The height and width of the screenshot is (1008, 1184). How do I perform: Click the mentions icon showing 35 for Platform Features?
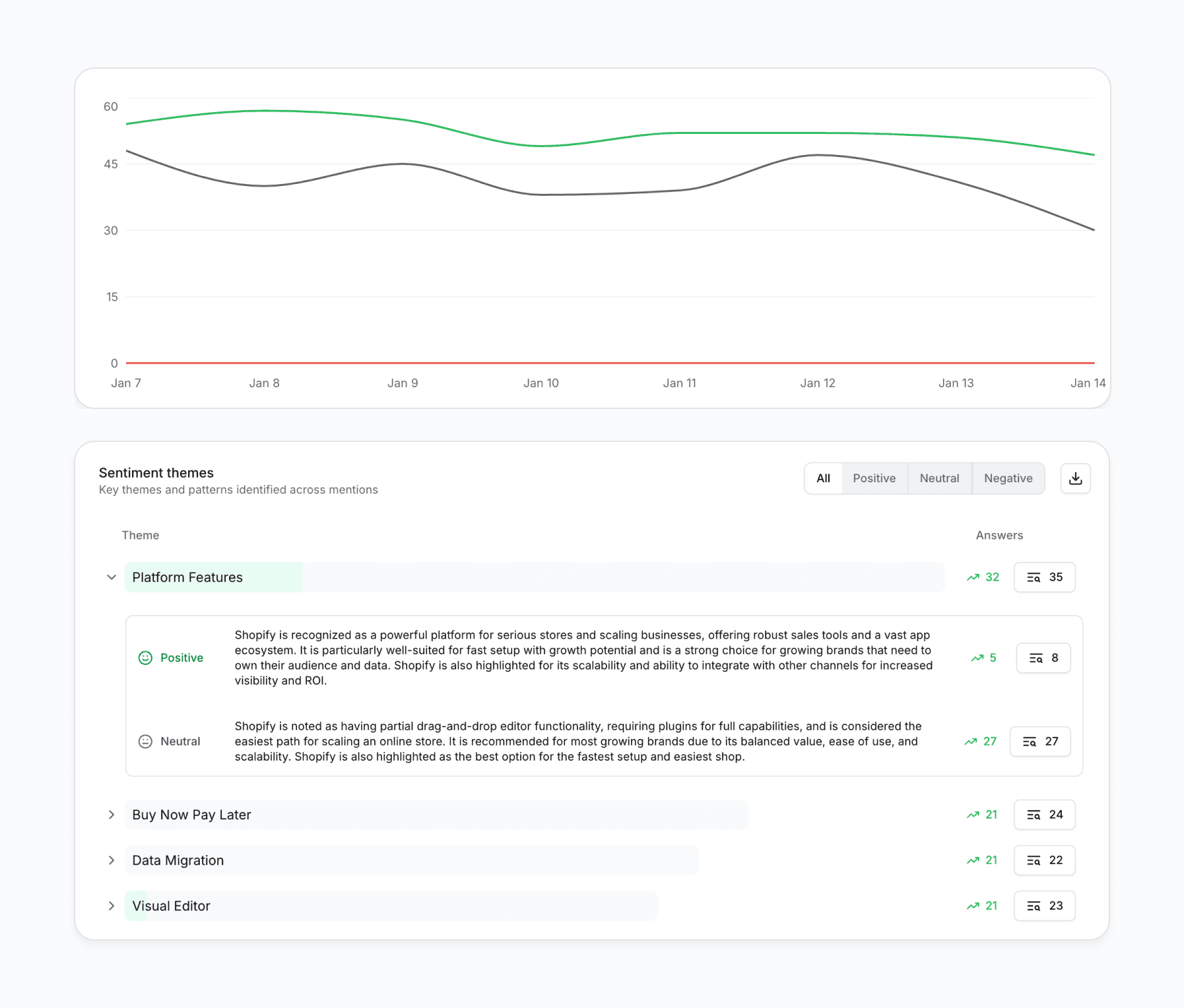(1045, 577)
